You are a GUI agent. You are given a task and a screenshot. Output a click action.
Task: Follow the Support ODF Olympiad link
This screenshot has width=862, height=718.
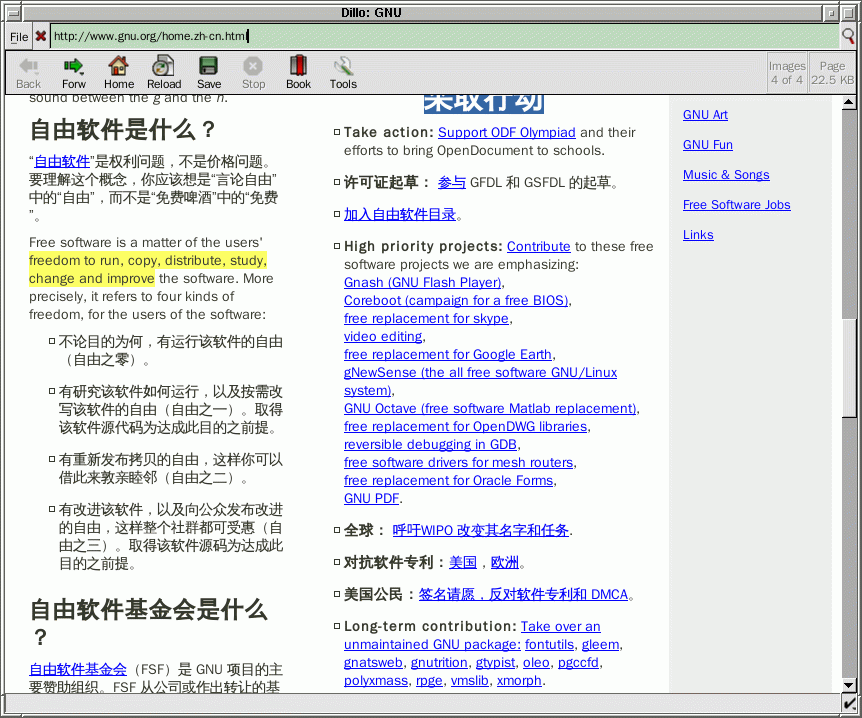(x=506, y=132)
